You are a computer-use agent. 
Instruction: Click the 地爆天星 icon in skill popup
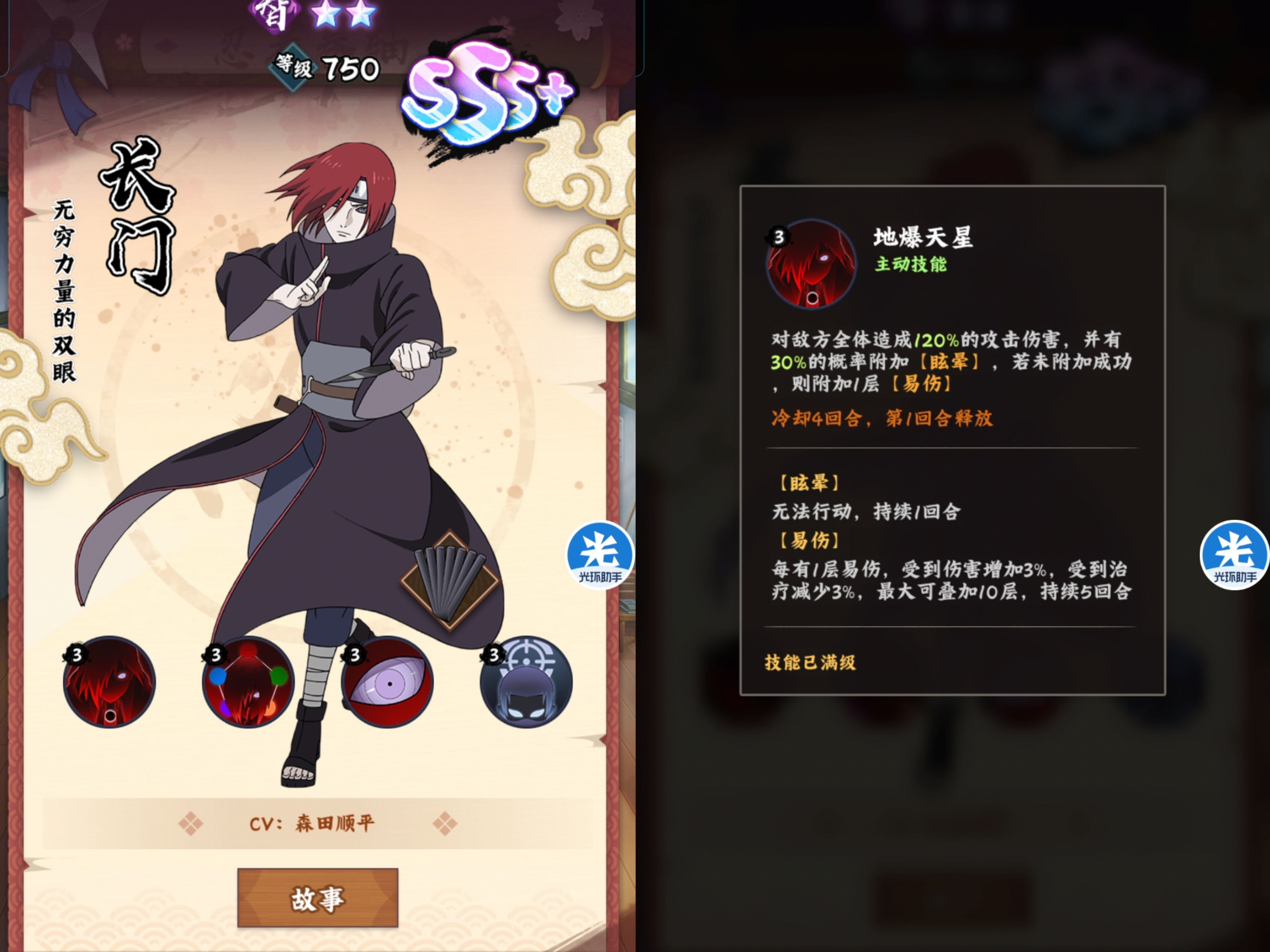811,264
